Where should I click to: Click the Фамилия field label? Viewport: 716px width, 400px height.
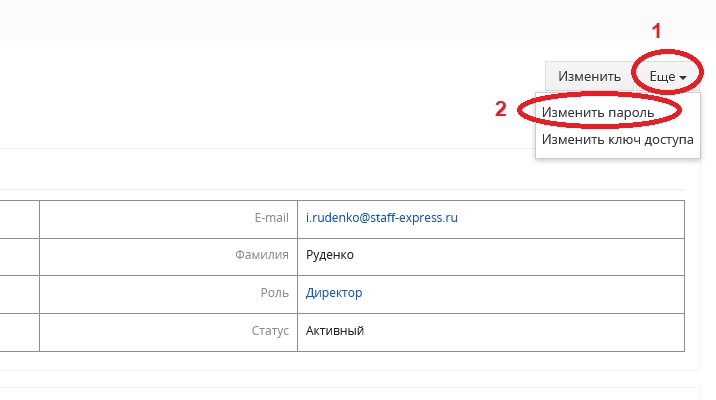pyautogui.click(x=262, y=255)
